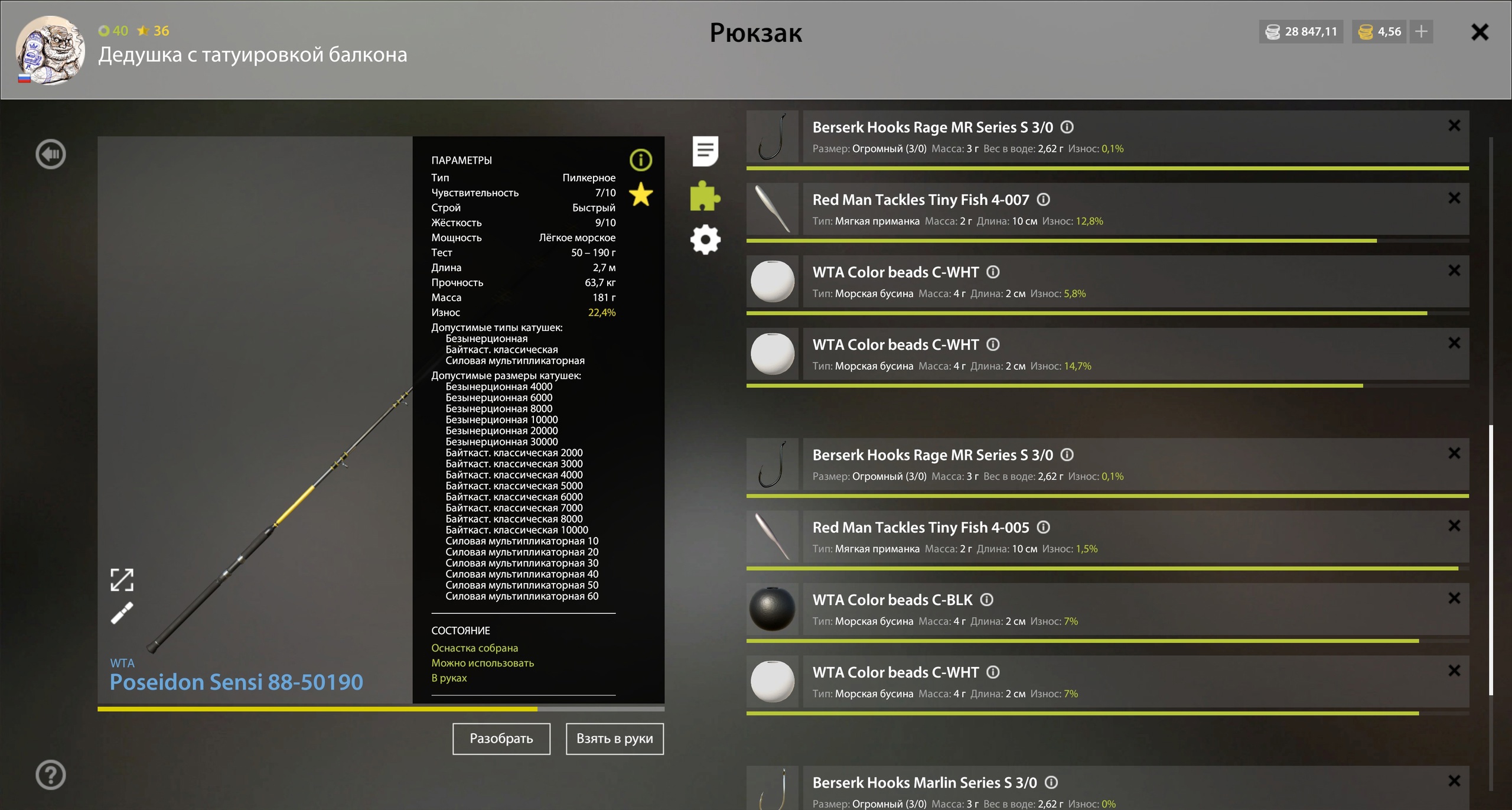Remove bottom C-WHT bead with 7% wear
The height and width of the screenshot is (810, 1512).
1454,671
